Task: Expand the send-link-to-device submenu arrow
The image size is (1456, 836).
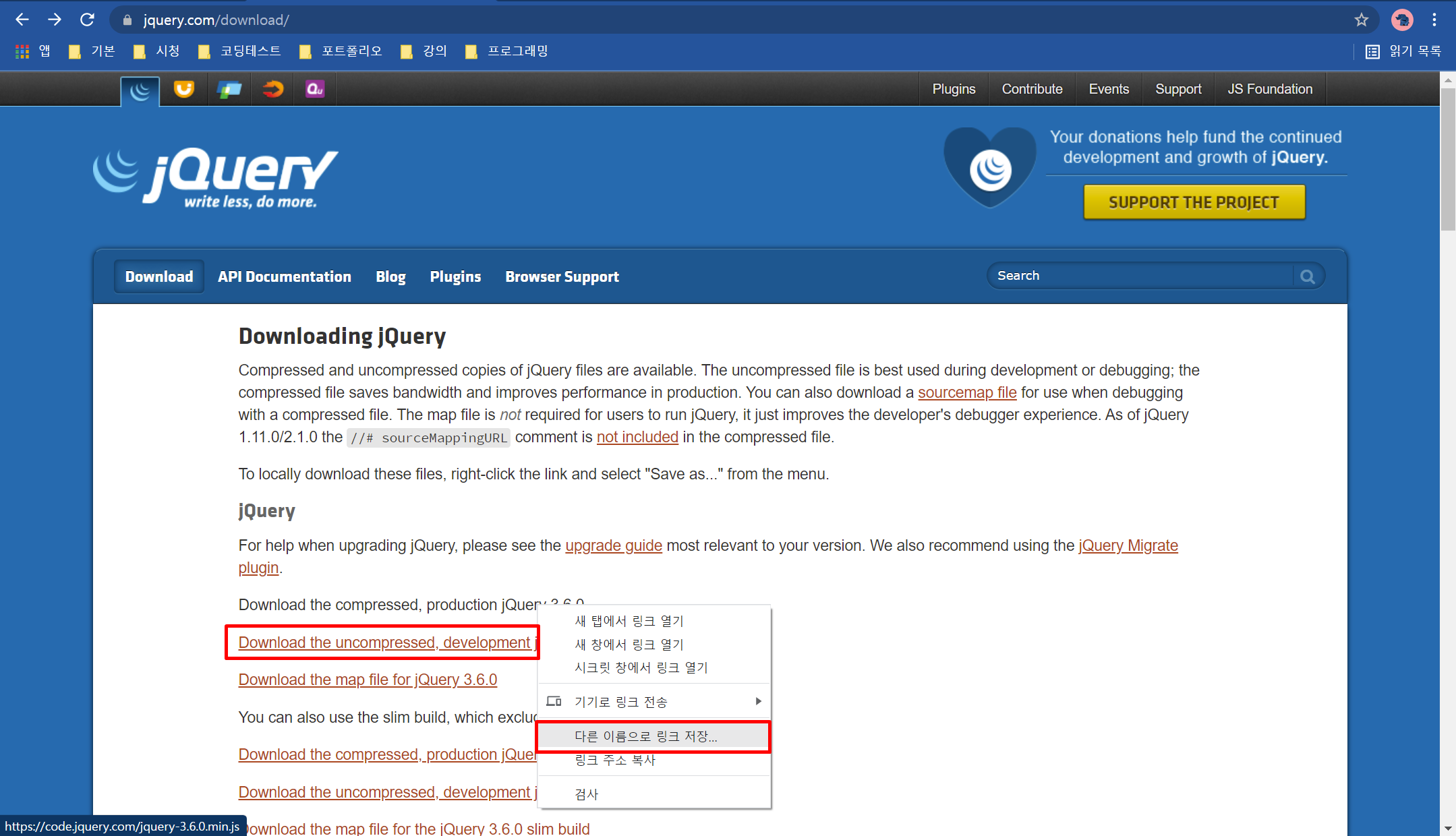Action: (x=758, y=702)
